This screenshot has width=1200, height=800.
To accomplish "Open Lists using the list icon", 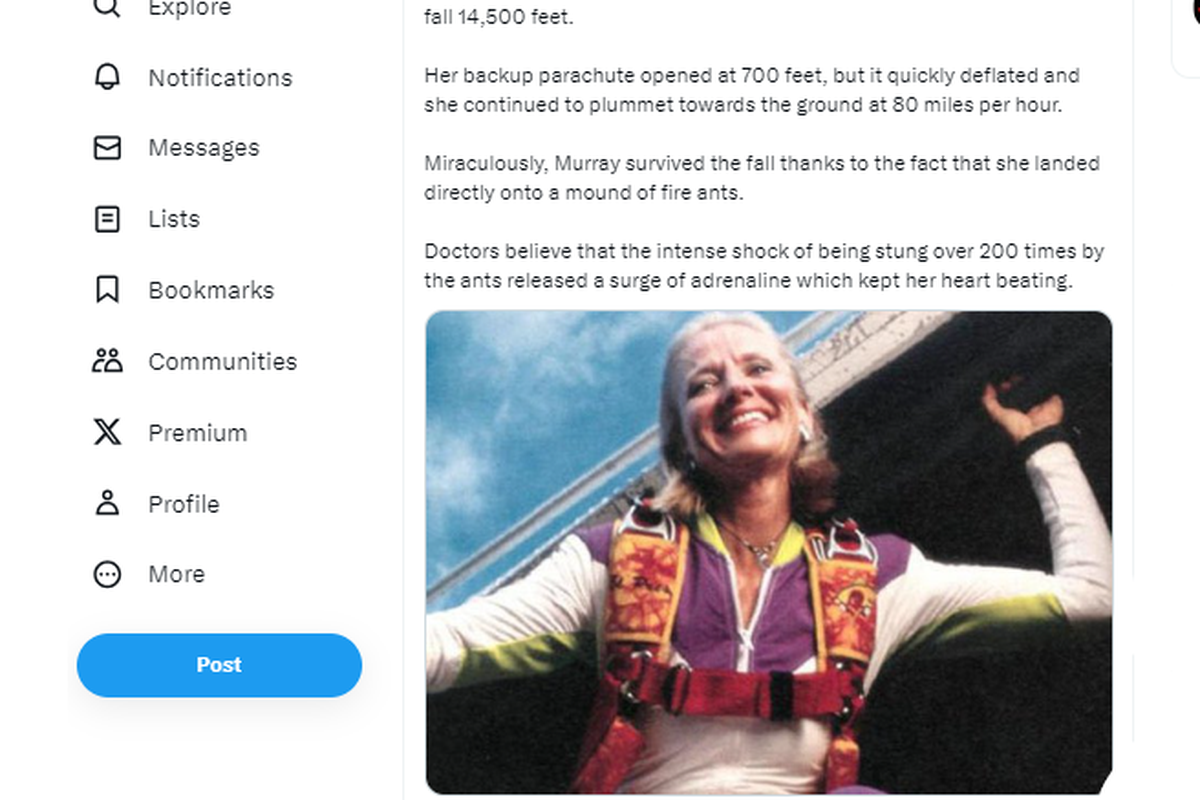I will coord(108,219).
